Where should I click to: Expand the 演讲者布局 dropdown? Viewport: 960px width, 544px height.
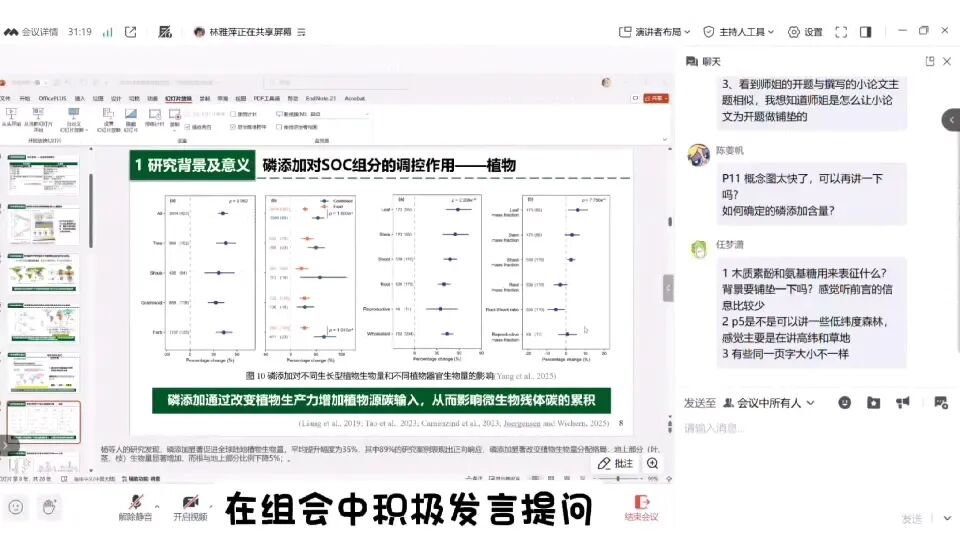(x=654, y=32)
